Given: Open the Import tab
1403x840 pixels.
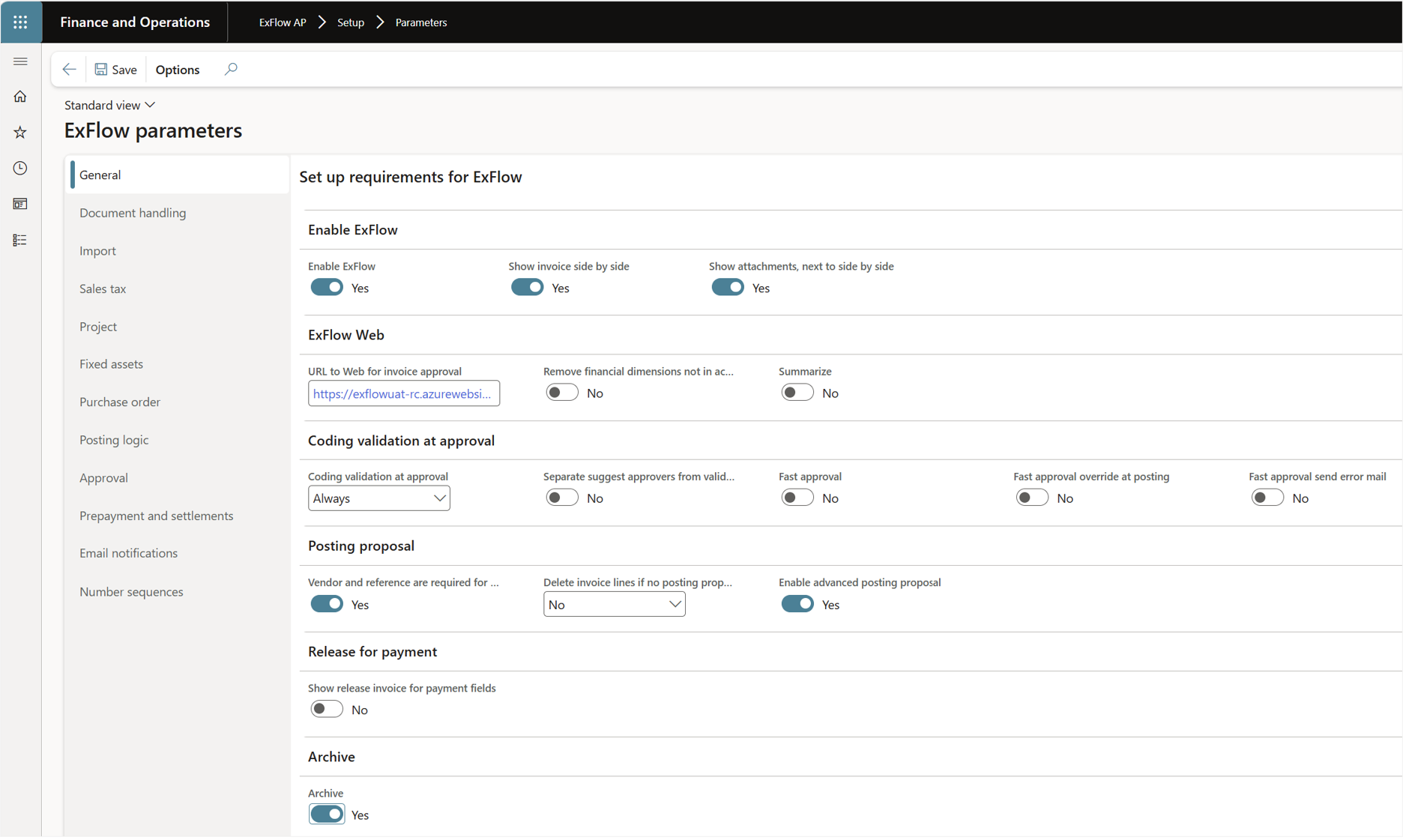Looking at the screenshot, I should tap(179, 250).
